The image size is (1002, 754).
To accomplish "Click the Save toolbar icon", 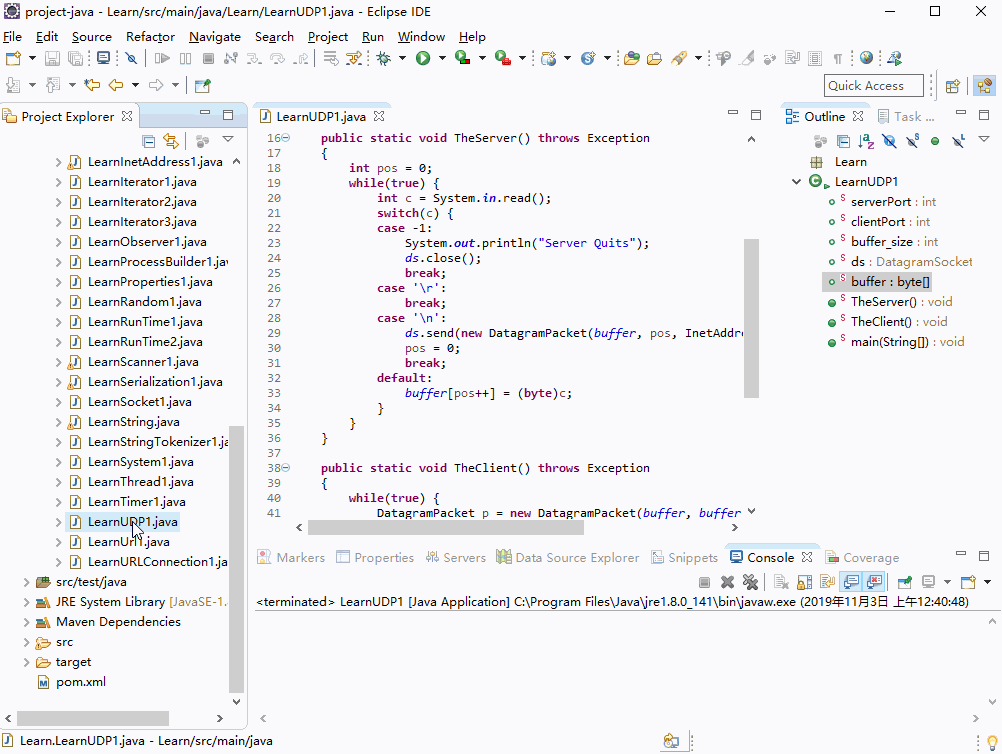I will [x=52, y=59].
